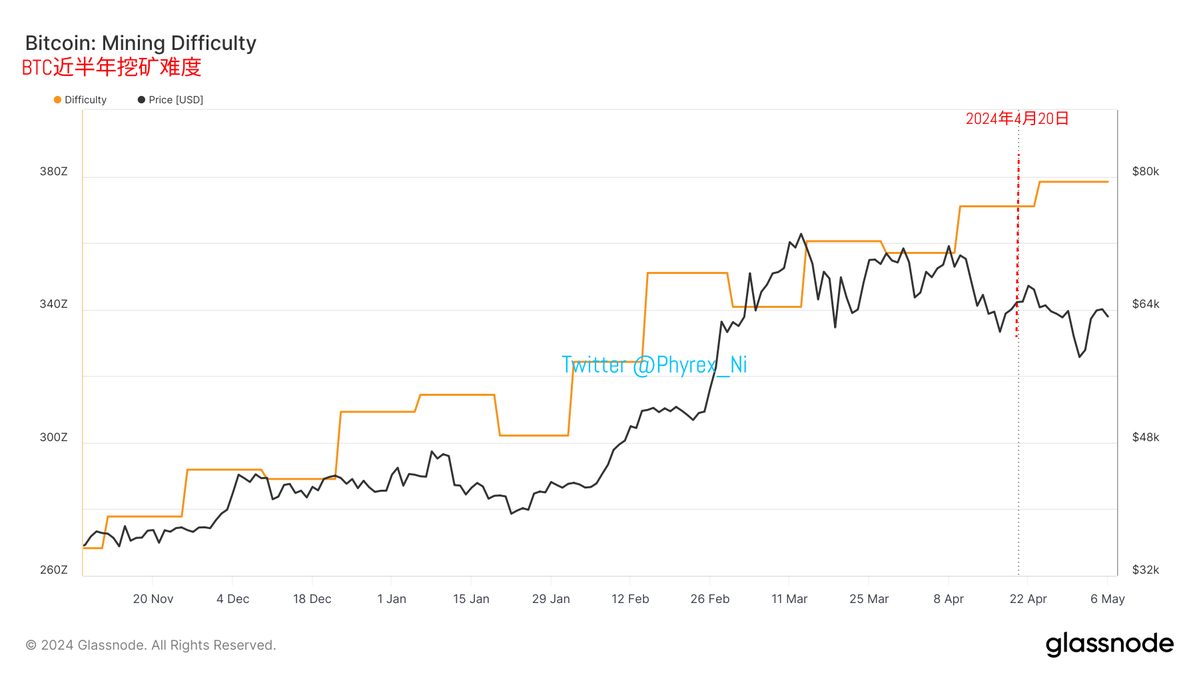Click the 260Z difficulty axis label

54,570
